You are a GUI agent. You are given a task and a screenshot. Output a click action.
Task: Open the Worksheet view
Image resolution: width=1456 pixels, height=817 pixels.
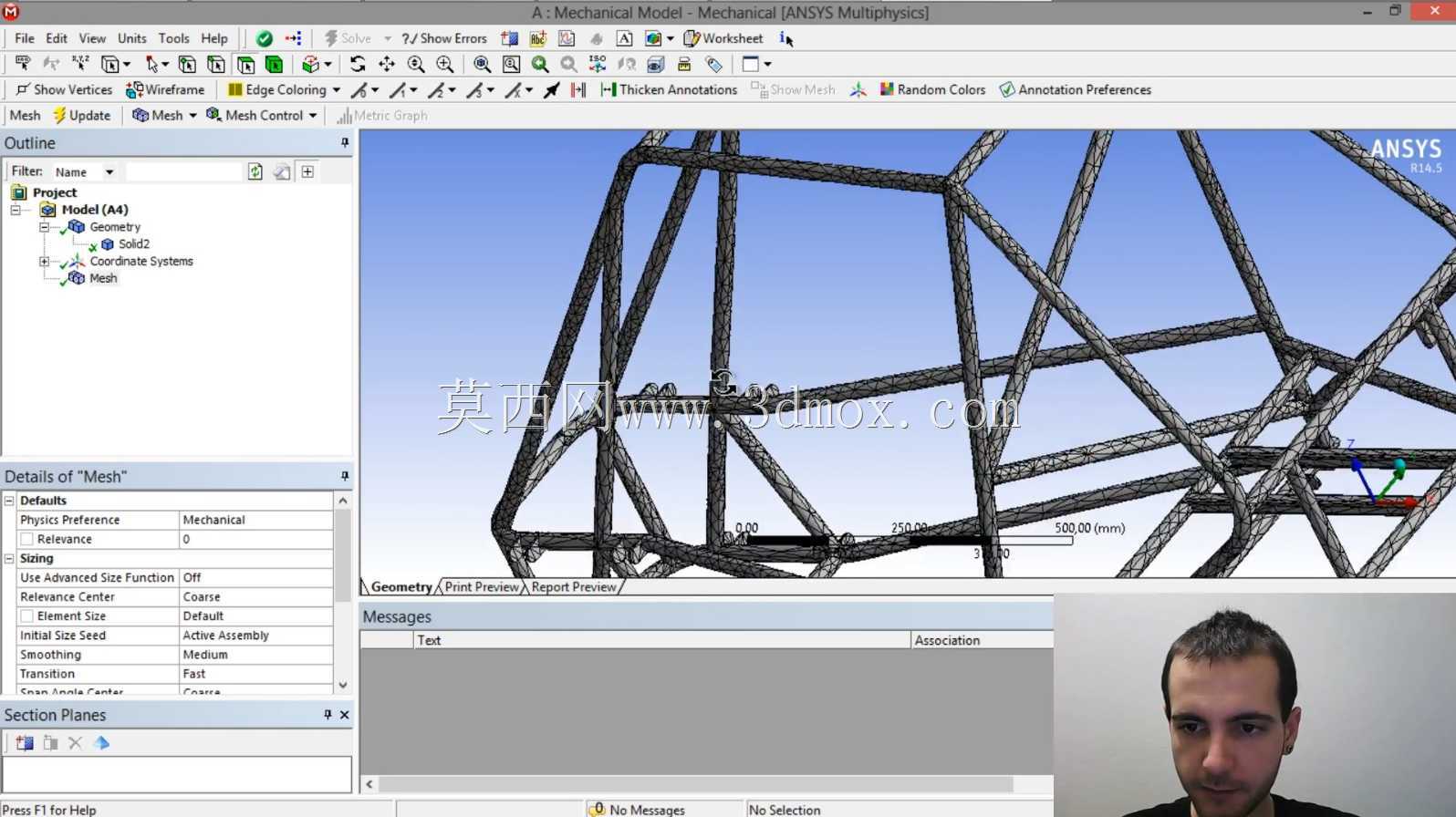point(723,38)
